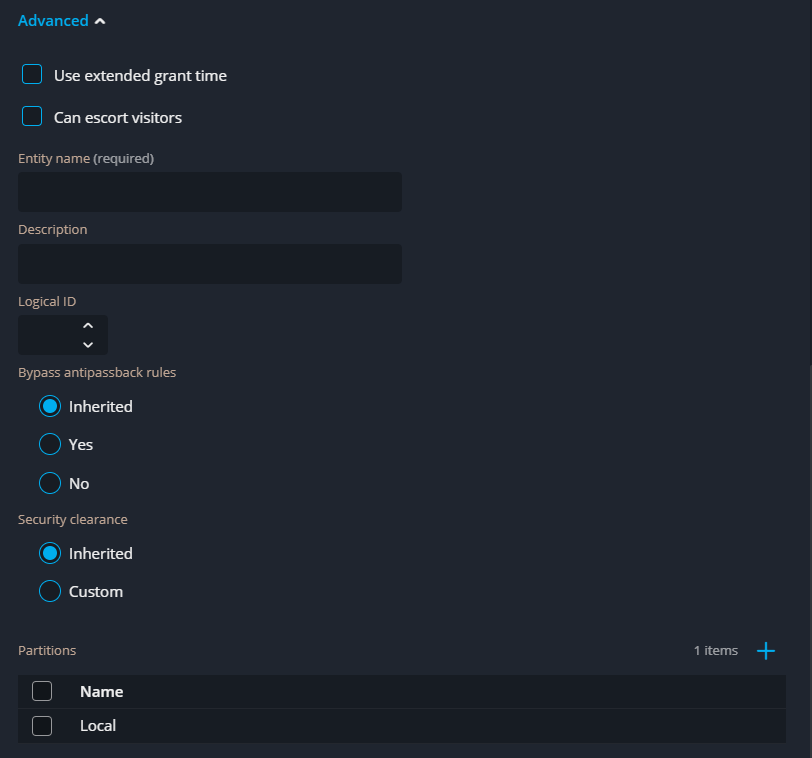Viewport: 812px width, 758px height.
Task: Click the Advanced heading link
Action: (x=52, y=19)
